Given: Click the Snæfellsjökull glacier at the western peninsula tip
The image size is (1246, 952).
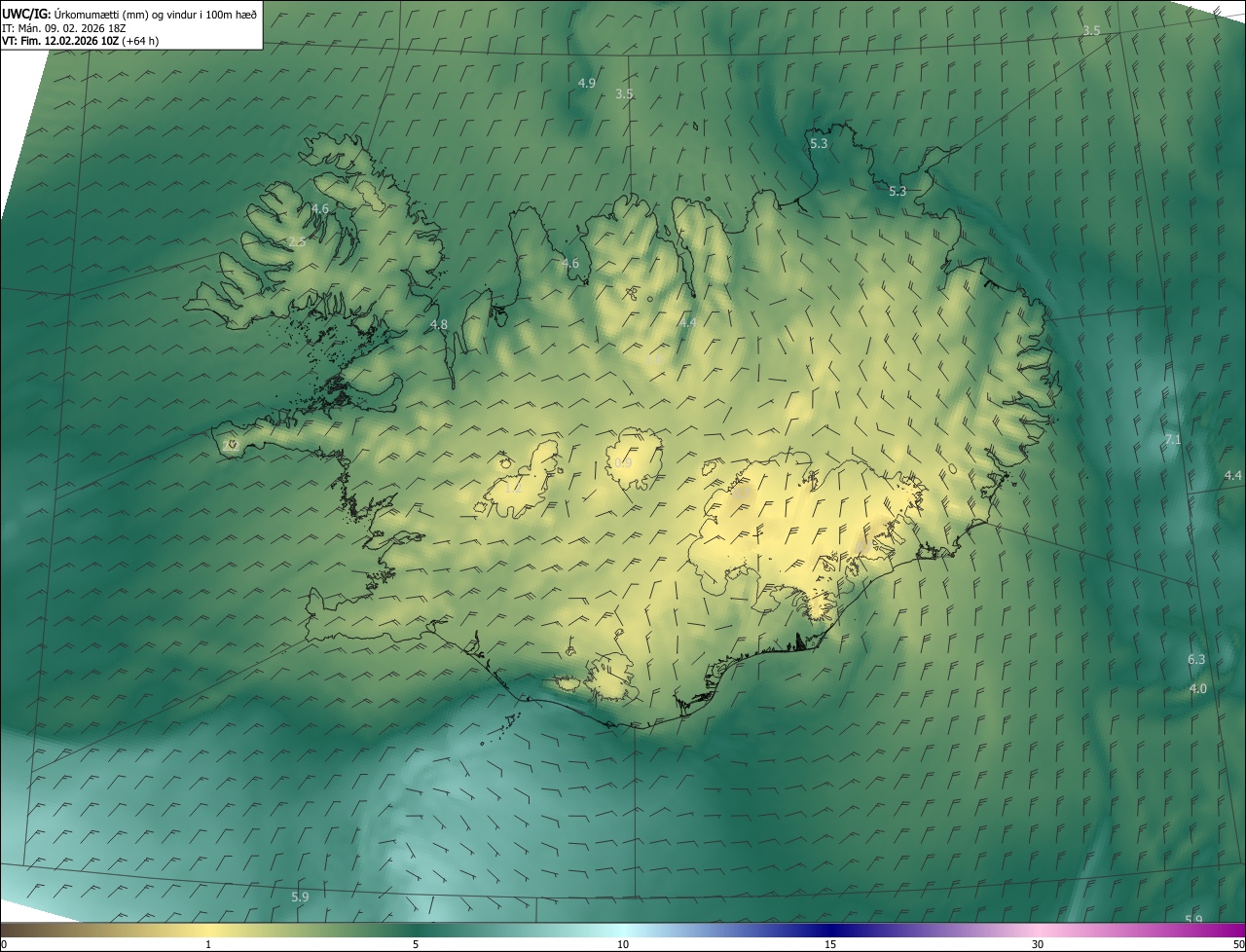Looking at the screenshot, I should coord(231,445).
